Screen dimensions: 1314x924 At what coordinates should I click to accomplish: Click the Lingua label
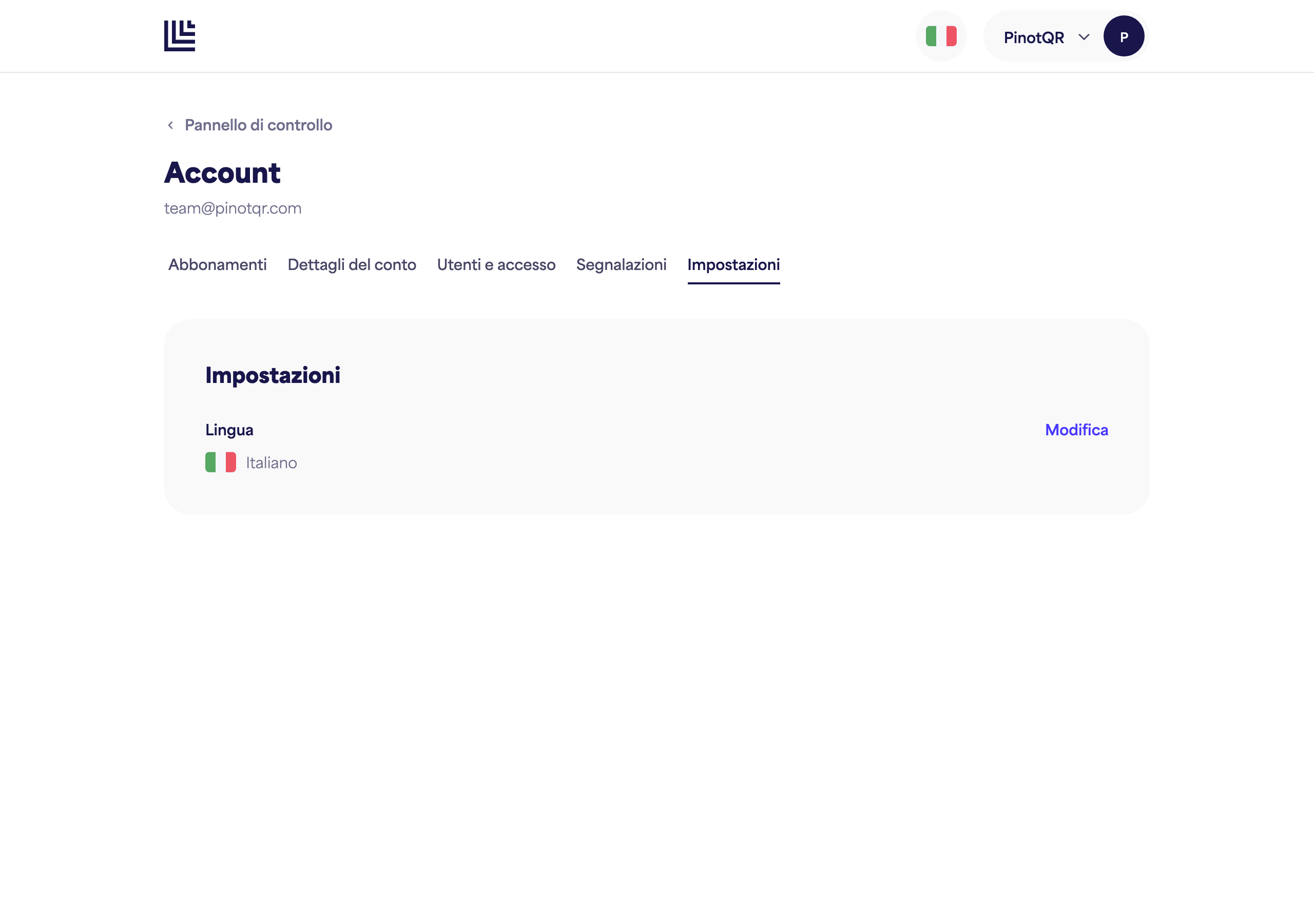click(229, 430)
